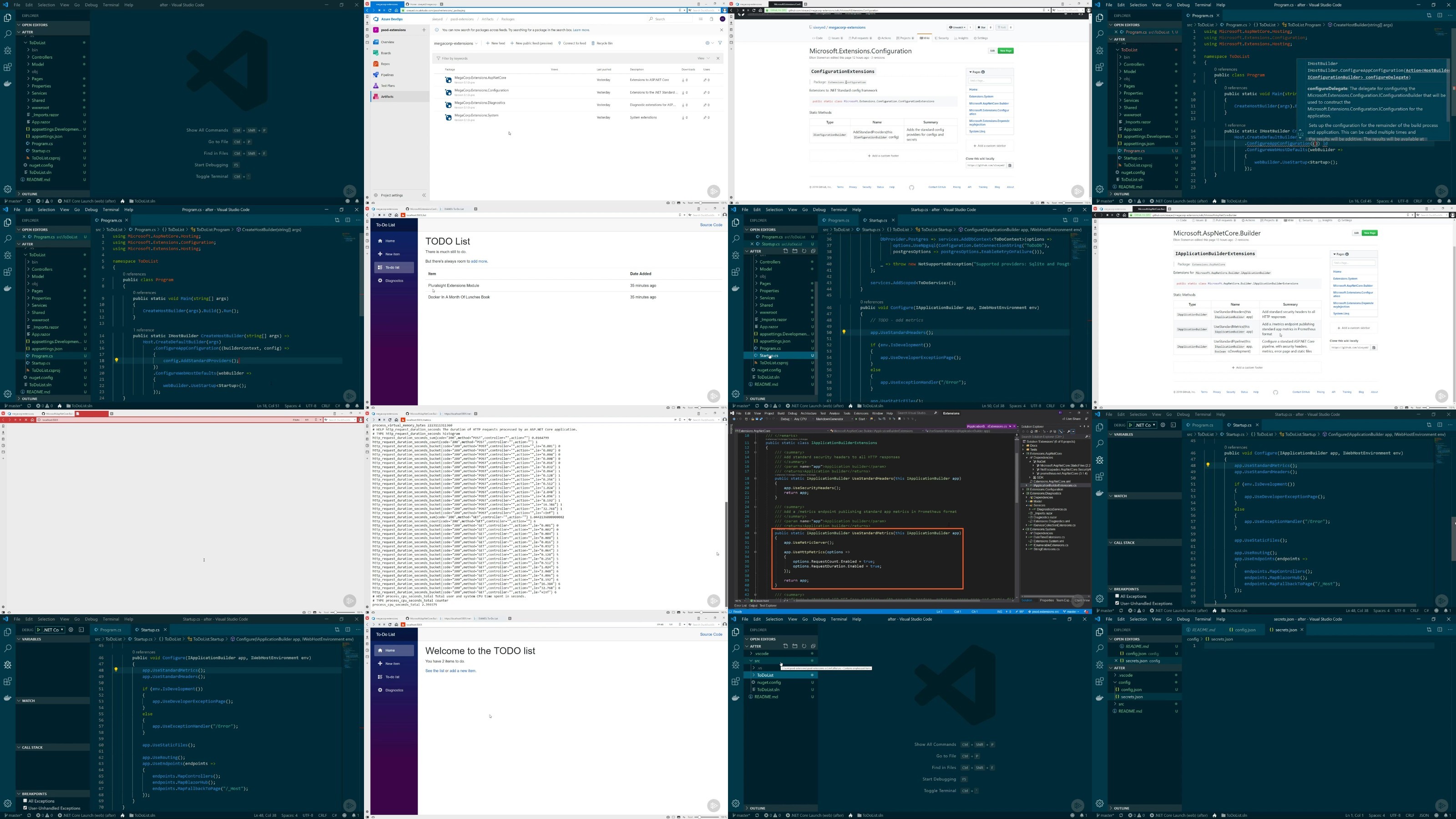Collapse the Azure DevOps sidebar with the double chevron
Screen dimensions: 1456x819
pyautogui.click(x=424, y=195)
